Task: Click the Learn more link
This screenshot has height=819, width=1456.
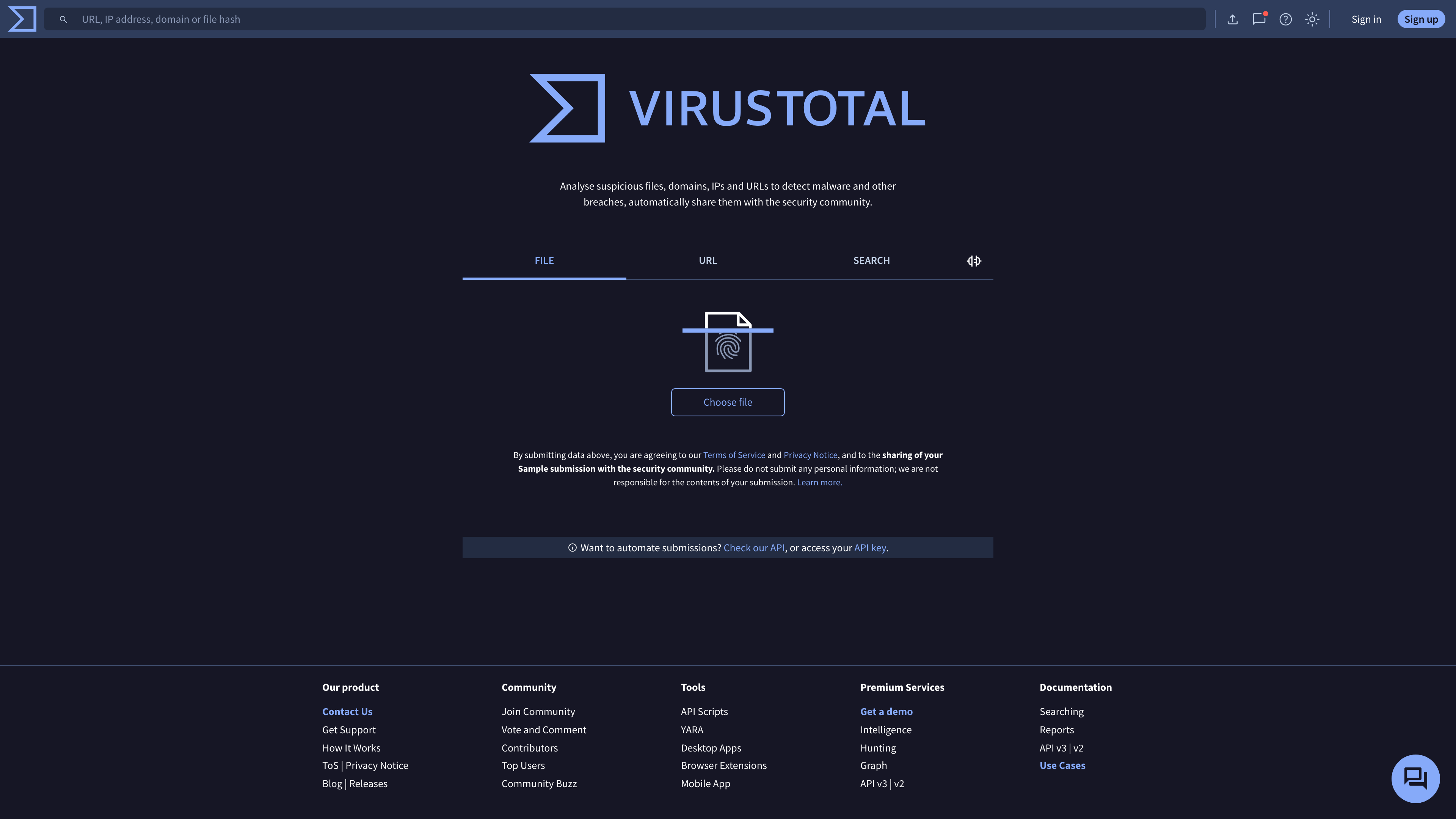Action: click(819, 482)
